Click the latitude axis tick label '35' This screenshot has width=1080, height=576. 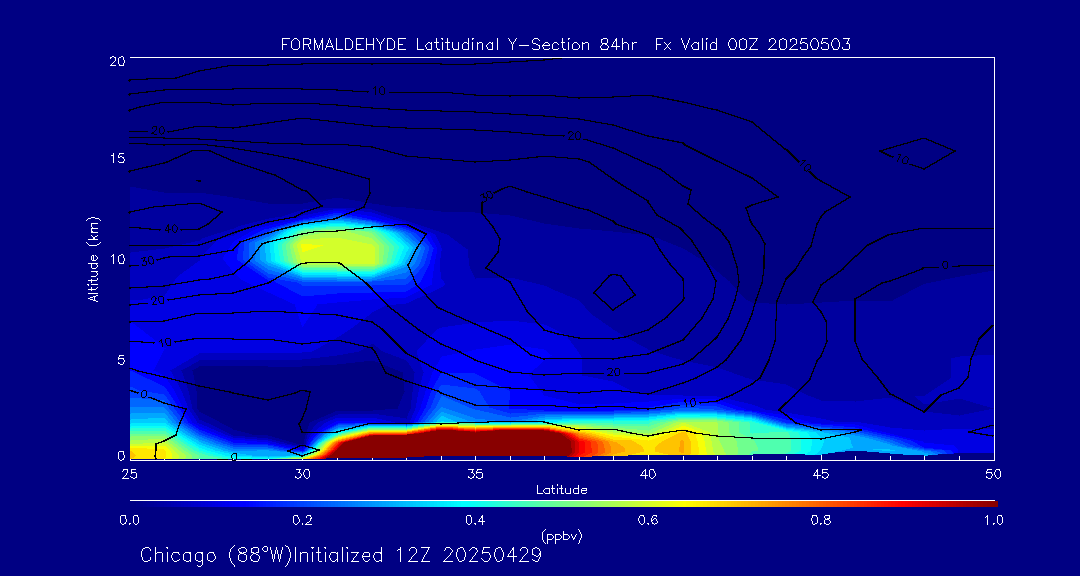pyautogui.click(x=475, y=474)
